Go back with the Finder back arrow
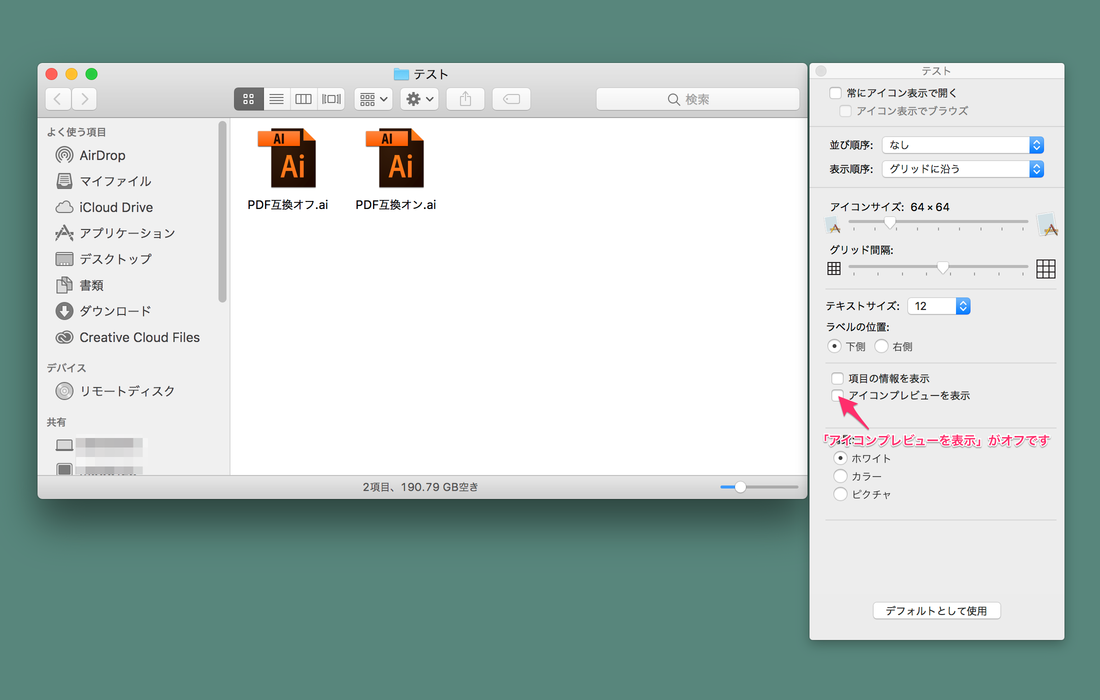The width and height of the screenshot is (1100, 700). (x=58, y=99)
